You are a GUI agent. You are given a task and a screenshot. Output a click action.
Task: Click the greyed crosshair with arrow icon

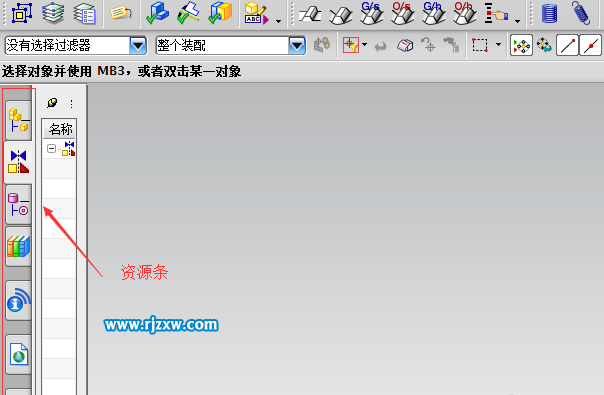(x=428, y=45)
